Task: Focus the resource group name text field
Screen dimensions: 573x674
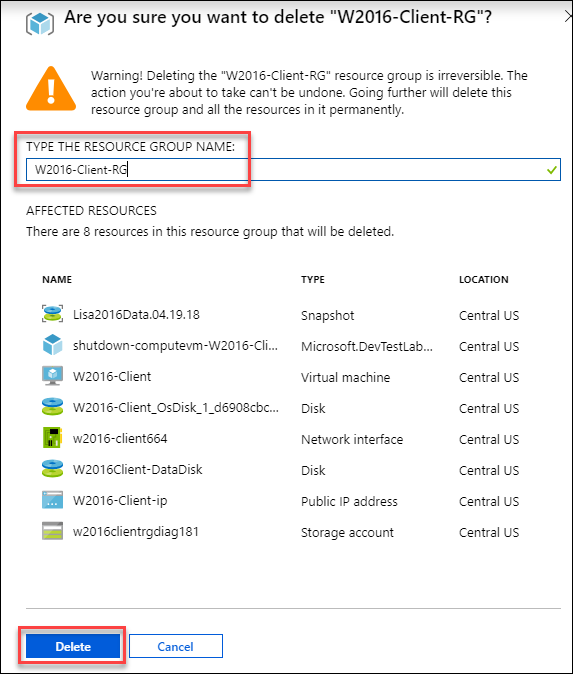Action: [293, 170]
